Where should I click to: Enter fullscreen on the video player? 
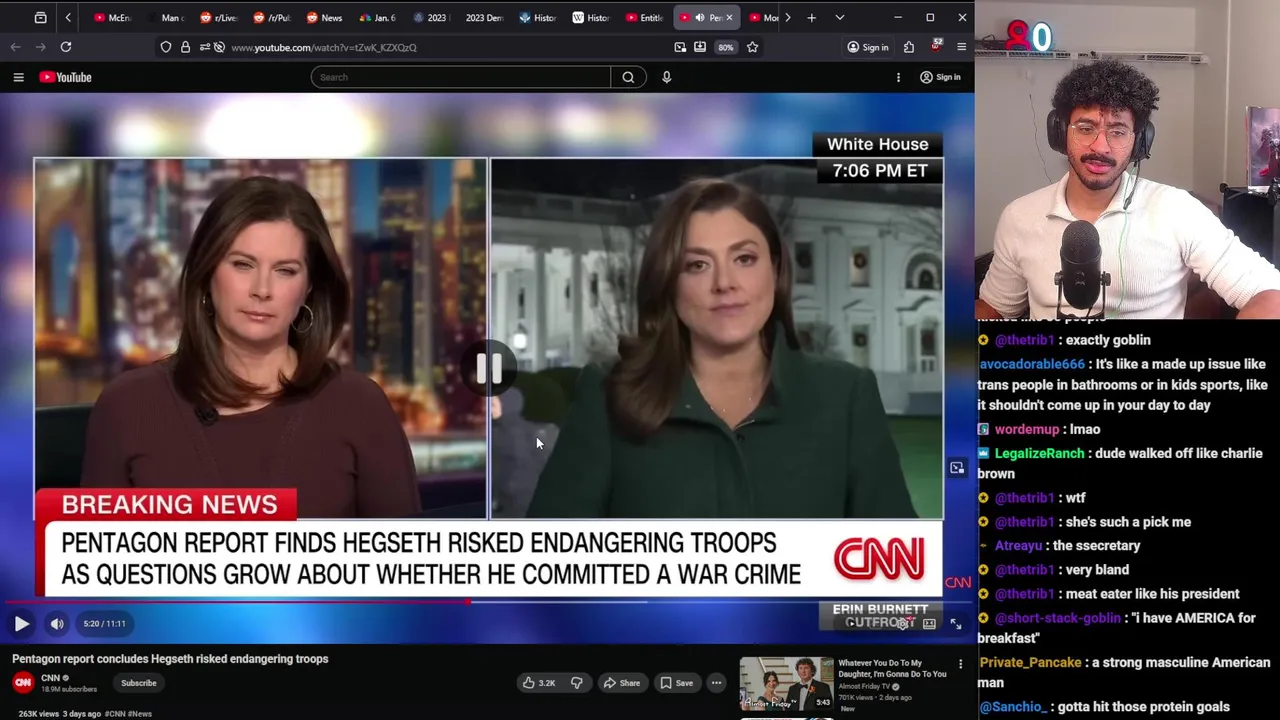(955, 624)
